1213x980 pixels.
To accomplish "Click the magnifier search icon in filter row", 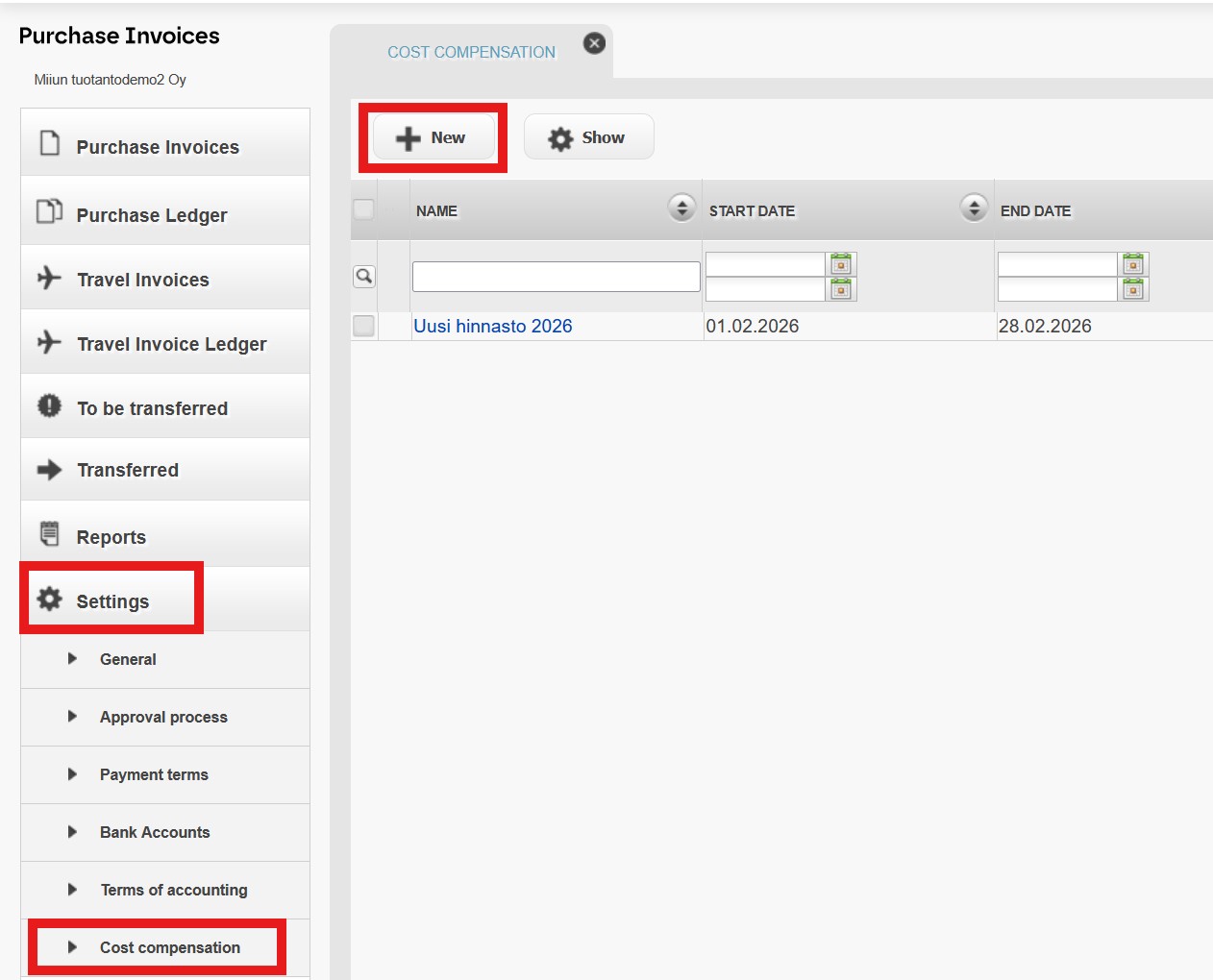I will click(x=364, y=277).
